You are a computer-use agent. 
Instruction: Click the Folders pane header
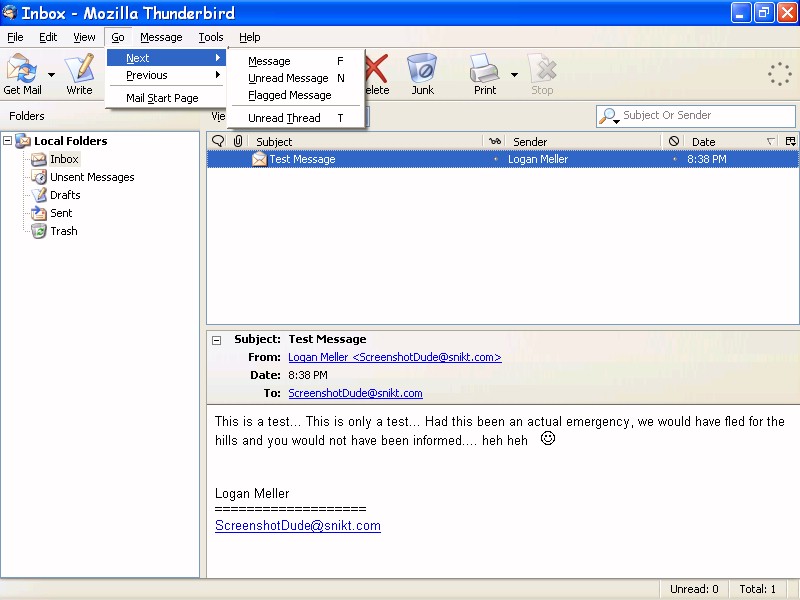tap(27, 116)
